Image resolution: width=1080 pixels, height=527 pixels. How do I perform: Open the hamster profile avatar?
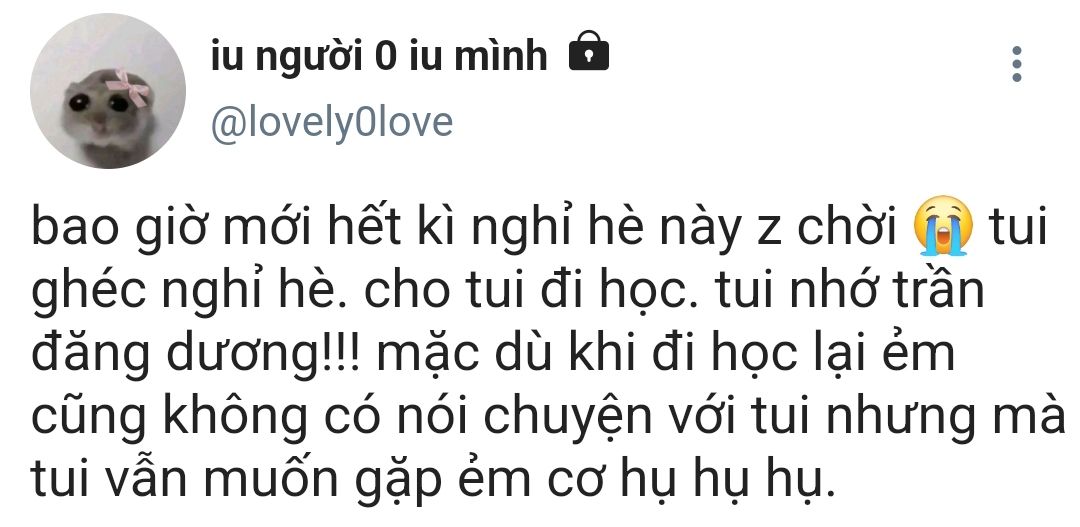(x=107, y=91)
